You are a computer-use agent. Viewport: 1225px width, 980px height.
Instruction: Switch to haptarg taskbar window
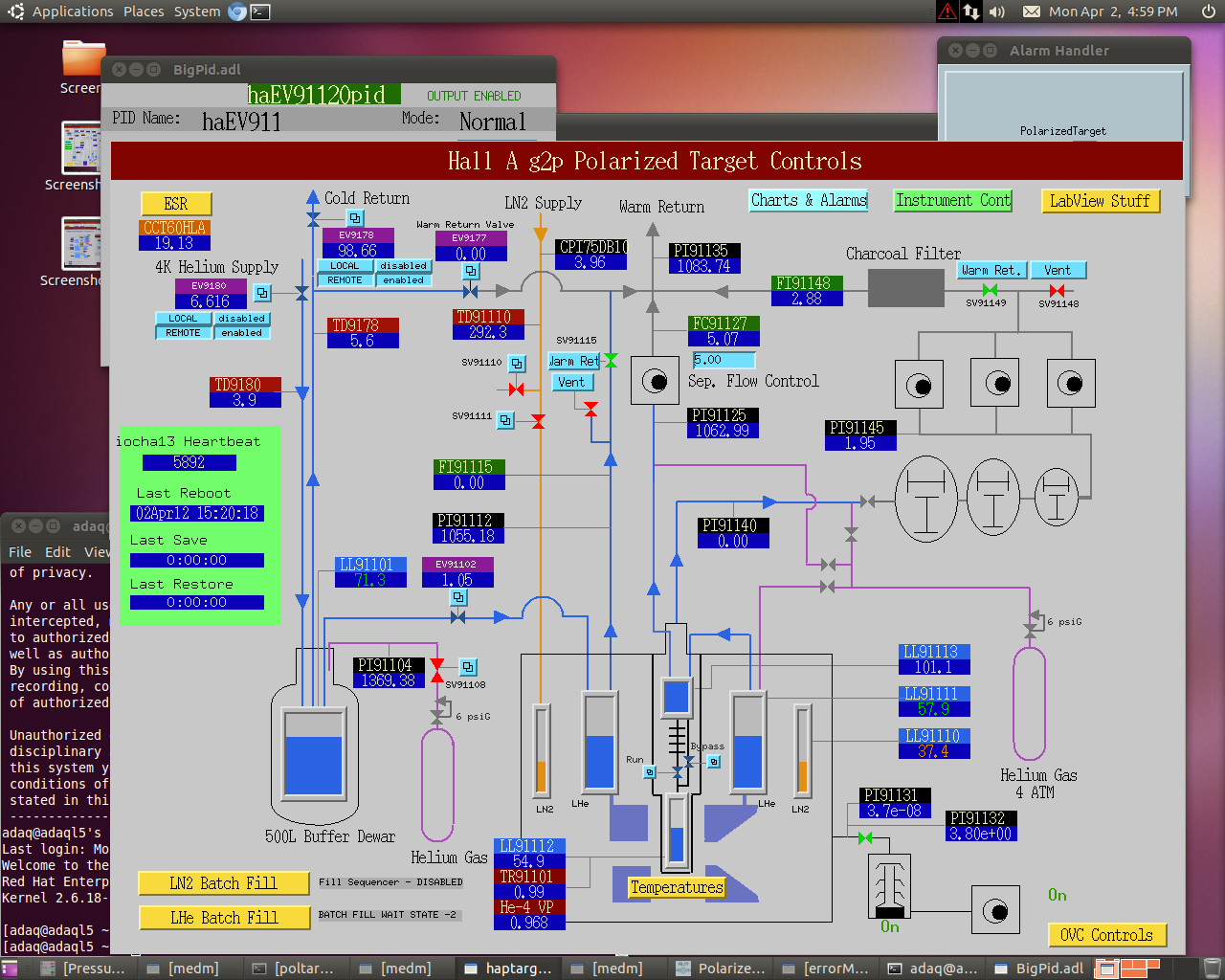508,969
